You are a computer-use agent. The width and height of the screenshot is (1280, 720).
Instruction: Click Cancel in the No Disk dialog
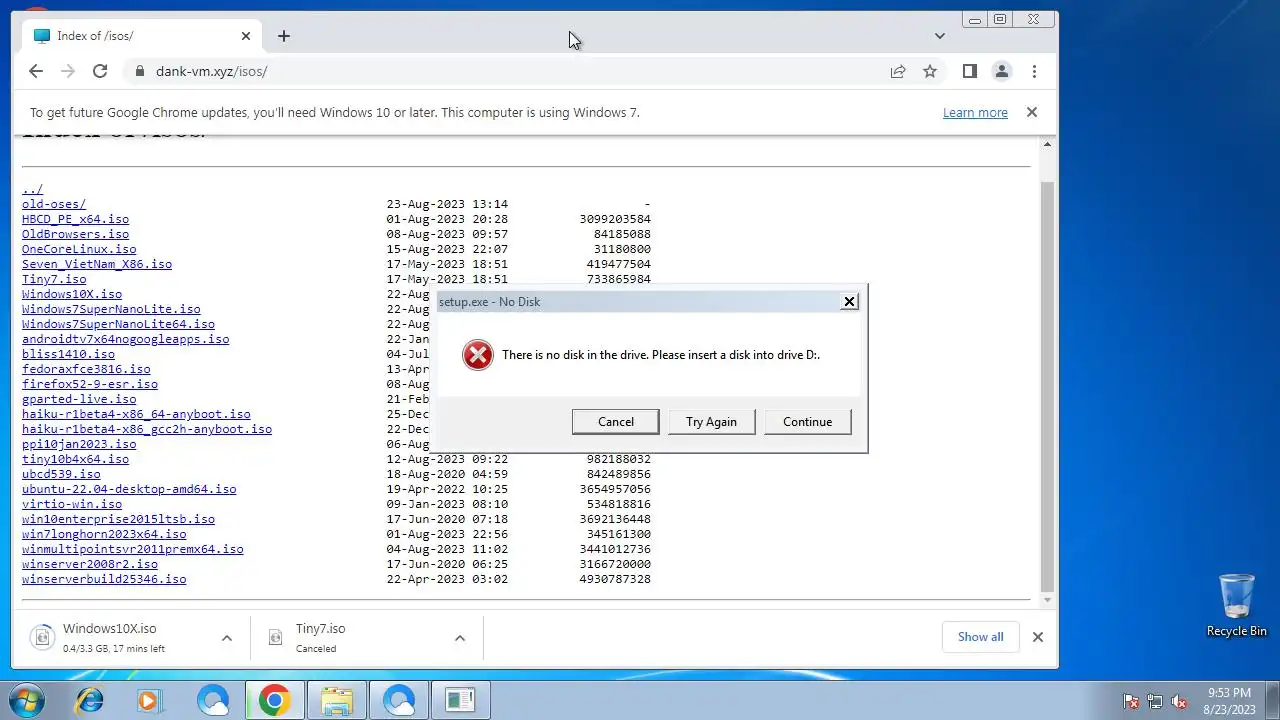point(616,422)
